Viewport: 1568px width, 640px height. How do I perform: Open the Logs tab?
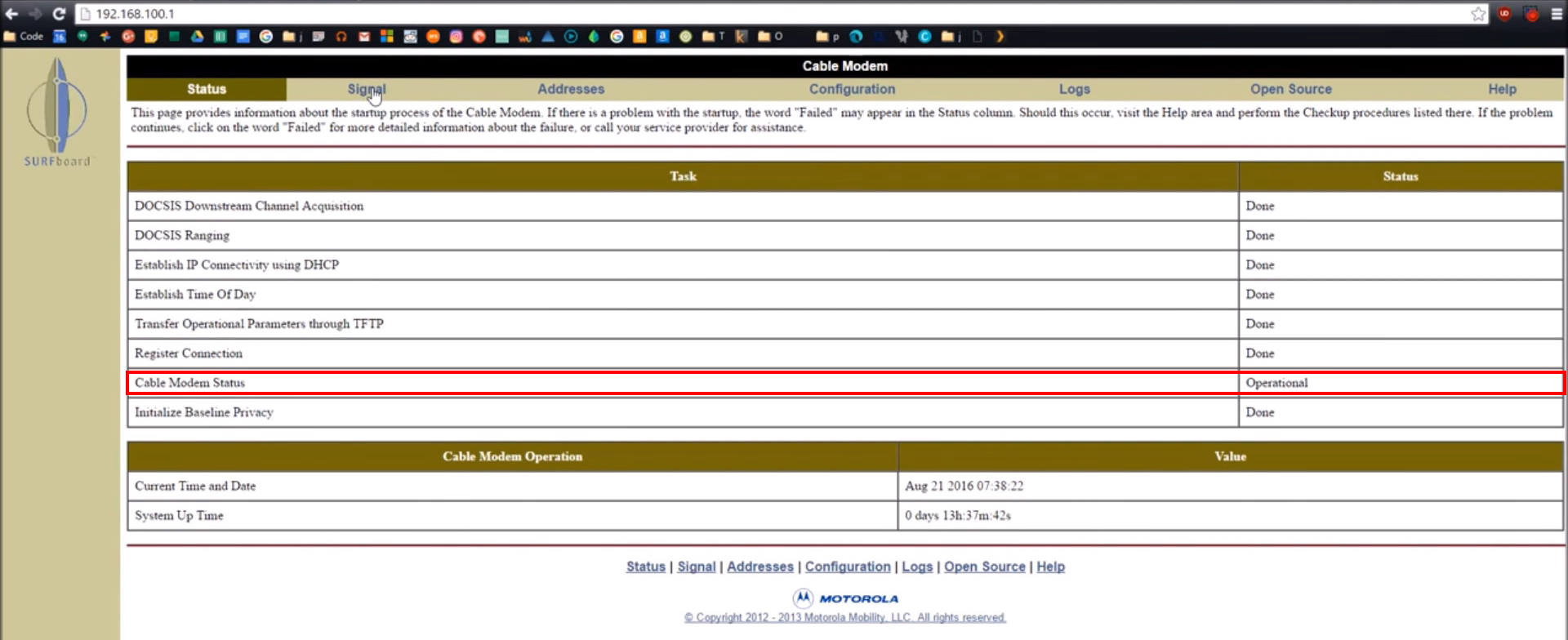[x=1074, y=89]
